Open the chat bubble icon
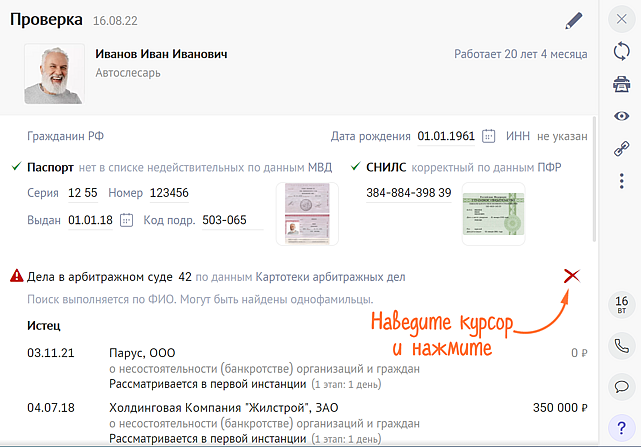The width and height of the screenshot is (641, 447). point(621,385)
